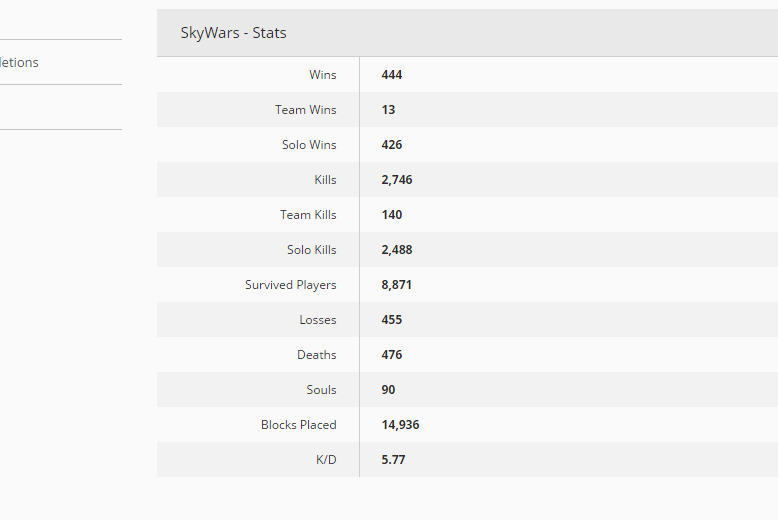This screenshot has height=520, width=778.
Task: Select the Kills value 2,746
Action: coord(396,180)
